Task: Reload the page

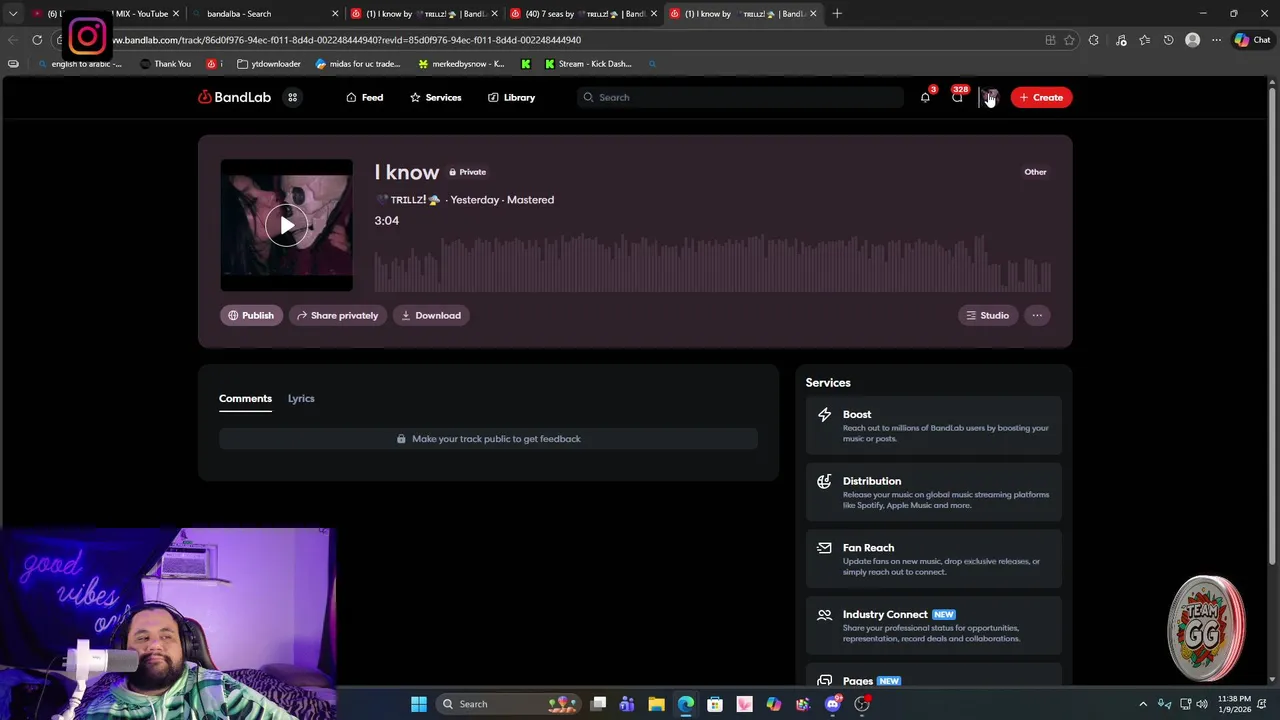Action: pos(37,40)
